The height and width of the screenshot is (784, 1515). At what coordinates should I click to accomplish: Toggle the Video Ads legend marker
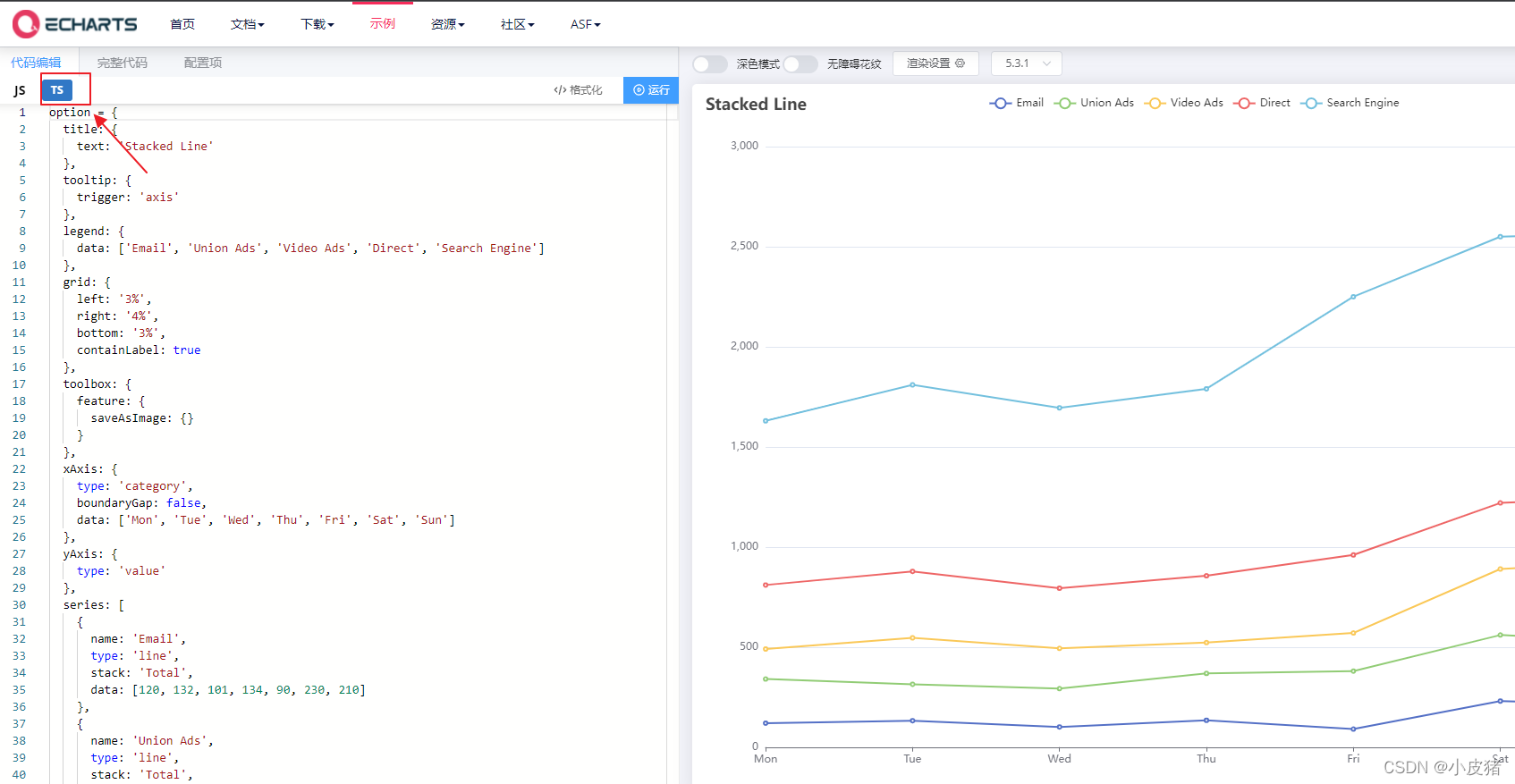pyautogui.click(x=1155, y=104)
